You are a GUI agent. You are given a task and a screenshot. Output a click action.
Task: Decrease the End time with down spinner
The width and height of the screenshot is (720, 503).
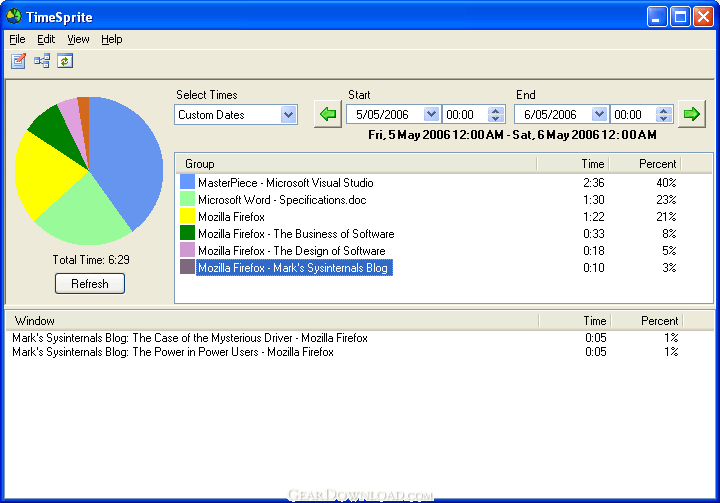tap(664, 119)
